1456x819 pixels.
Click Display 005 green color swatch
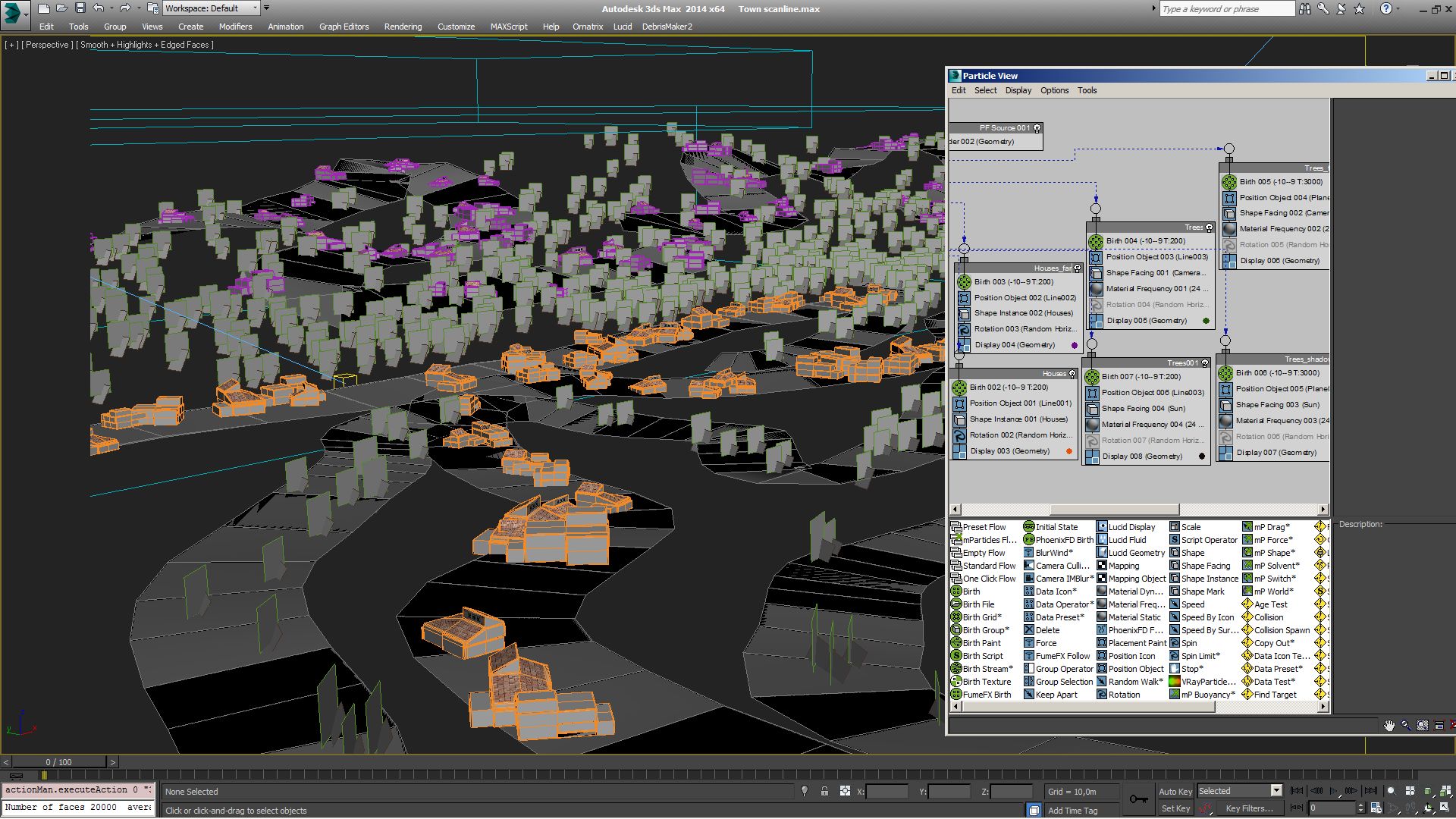pyautogui.click(x=1206, y=321)
